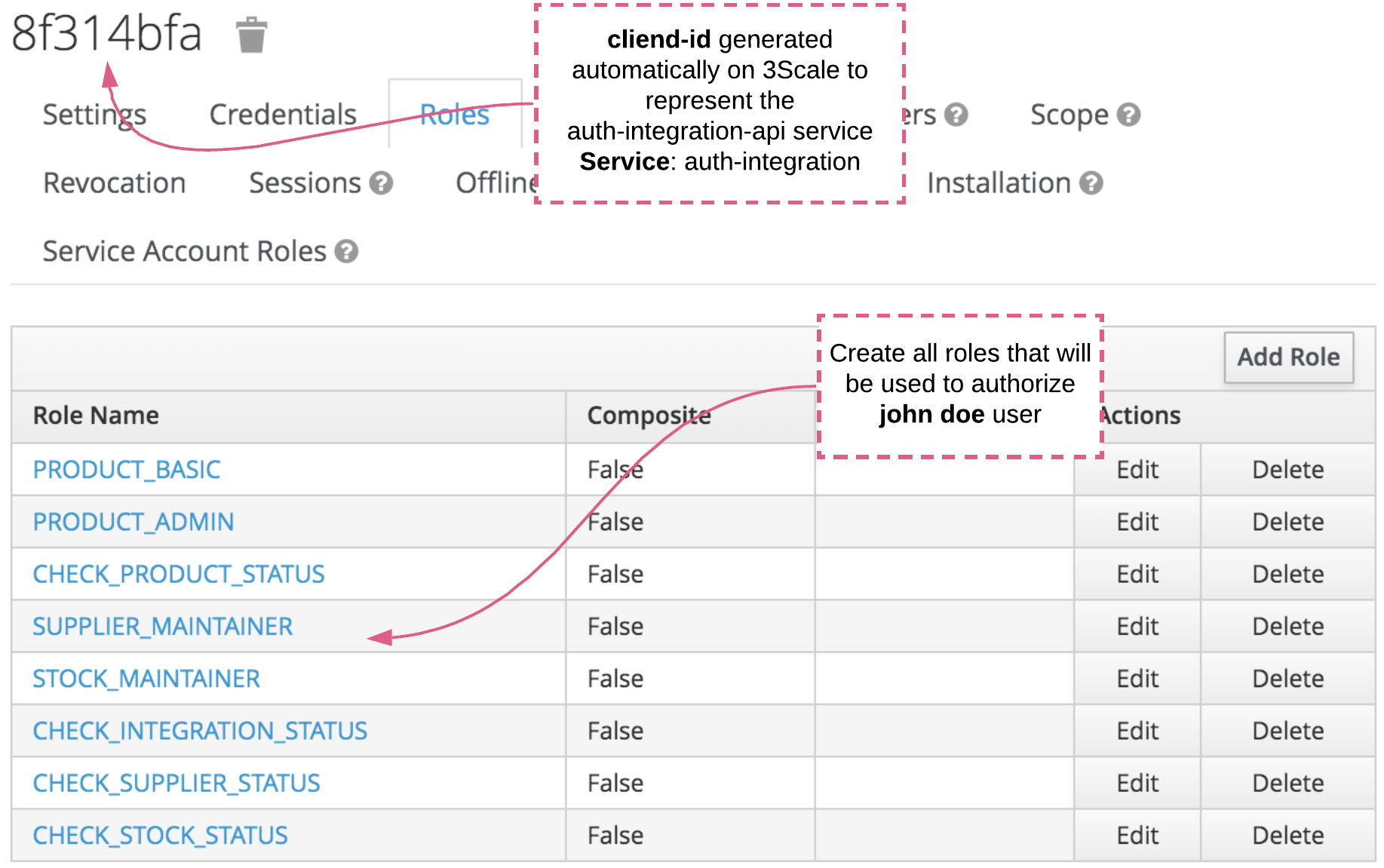Click the help icon next to Sessions

(x=382, y=183)
